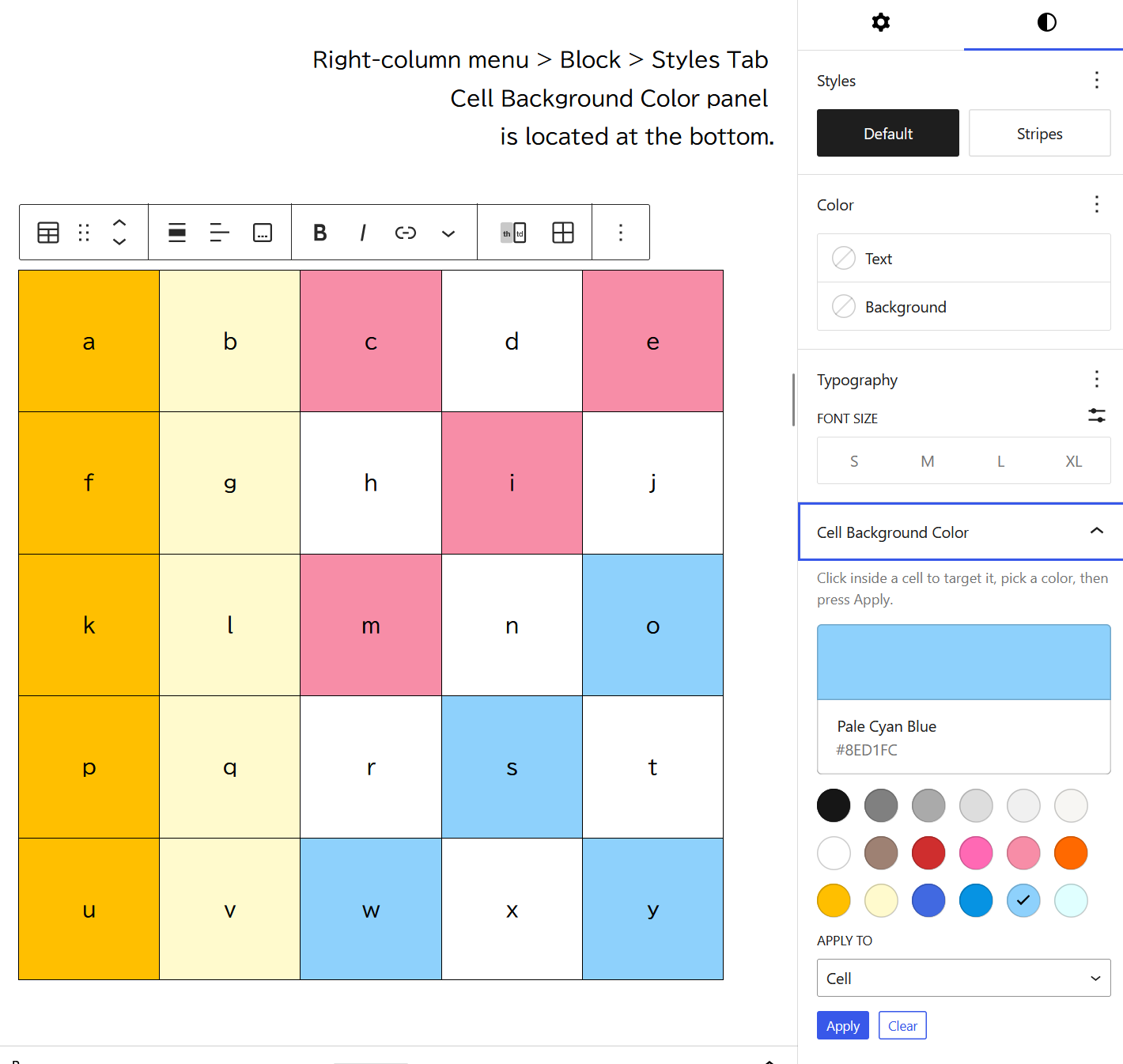Open the block Settings gear tab
Screen dimensions: 1123x1064
(x=880, y=22)
